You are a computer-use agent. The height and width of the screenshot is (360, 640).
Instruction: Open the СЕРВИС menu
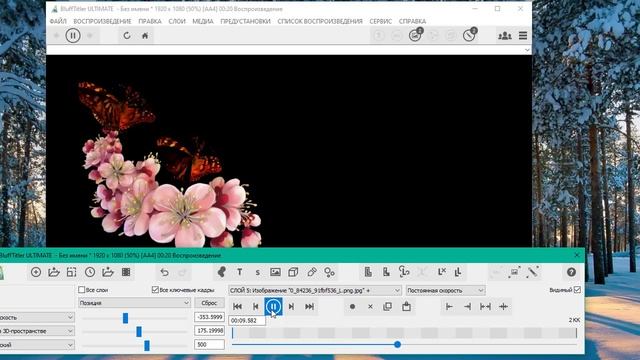[380, 21]
